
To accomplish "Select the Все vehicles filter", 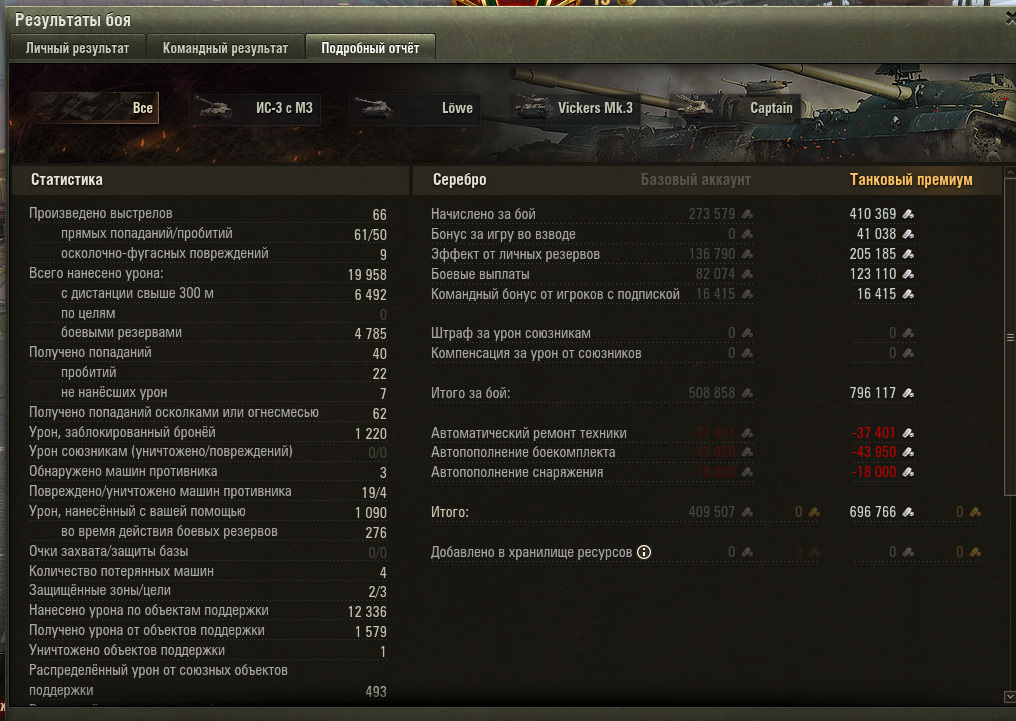I will click(93, 108).
